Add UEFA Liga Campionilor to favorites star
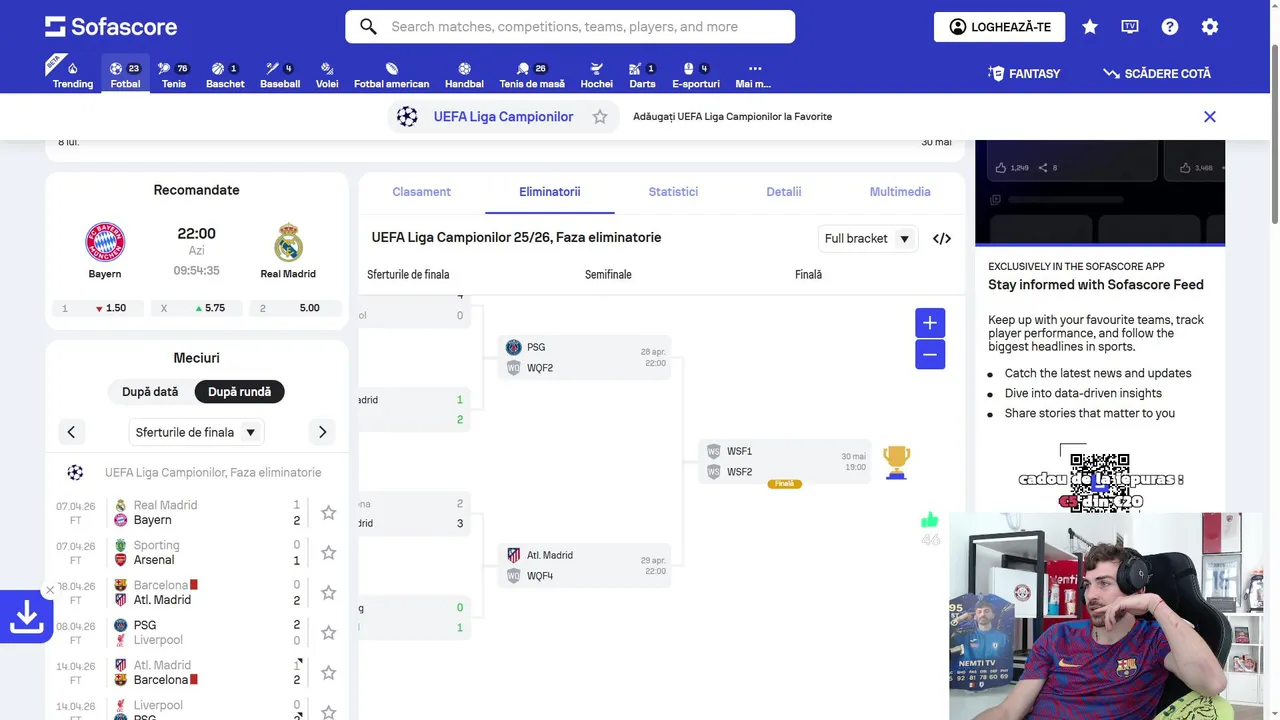 coord(600,117)
